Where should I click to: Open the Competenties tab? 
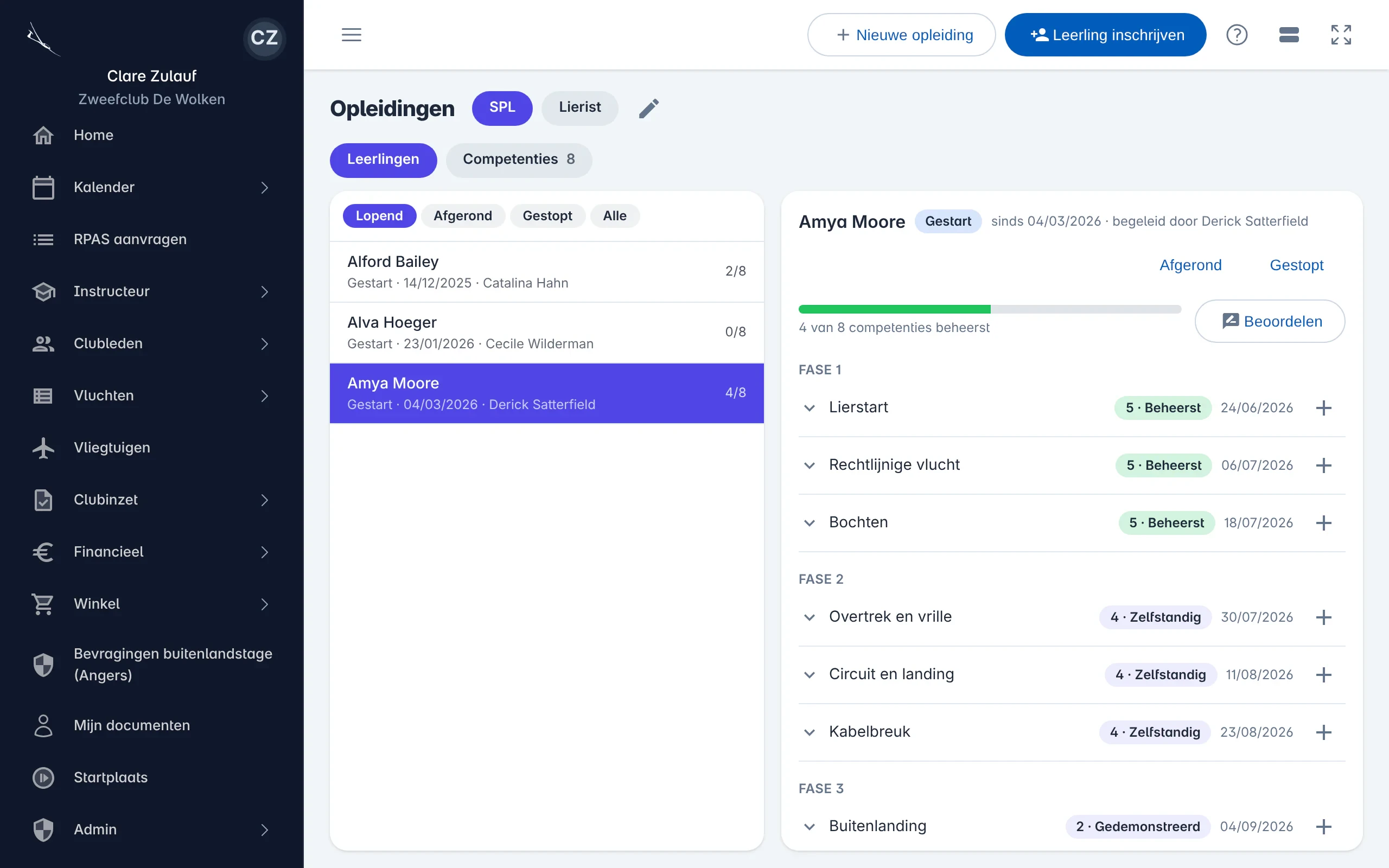519,160
